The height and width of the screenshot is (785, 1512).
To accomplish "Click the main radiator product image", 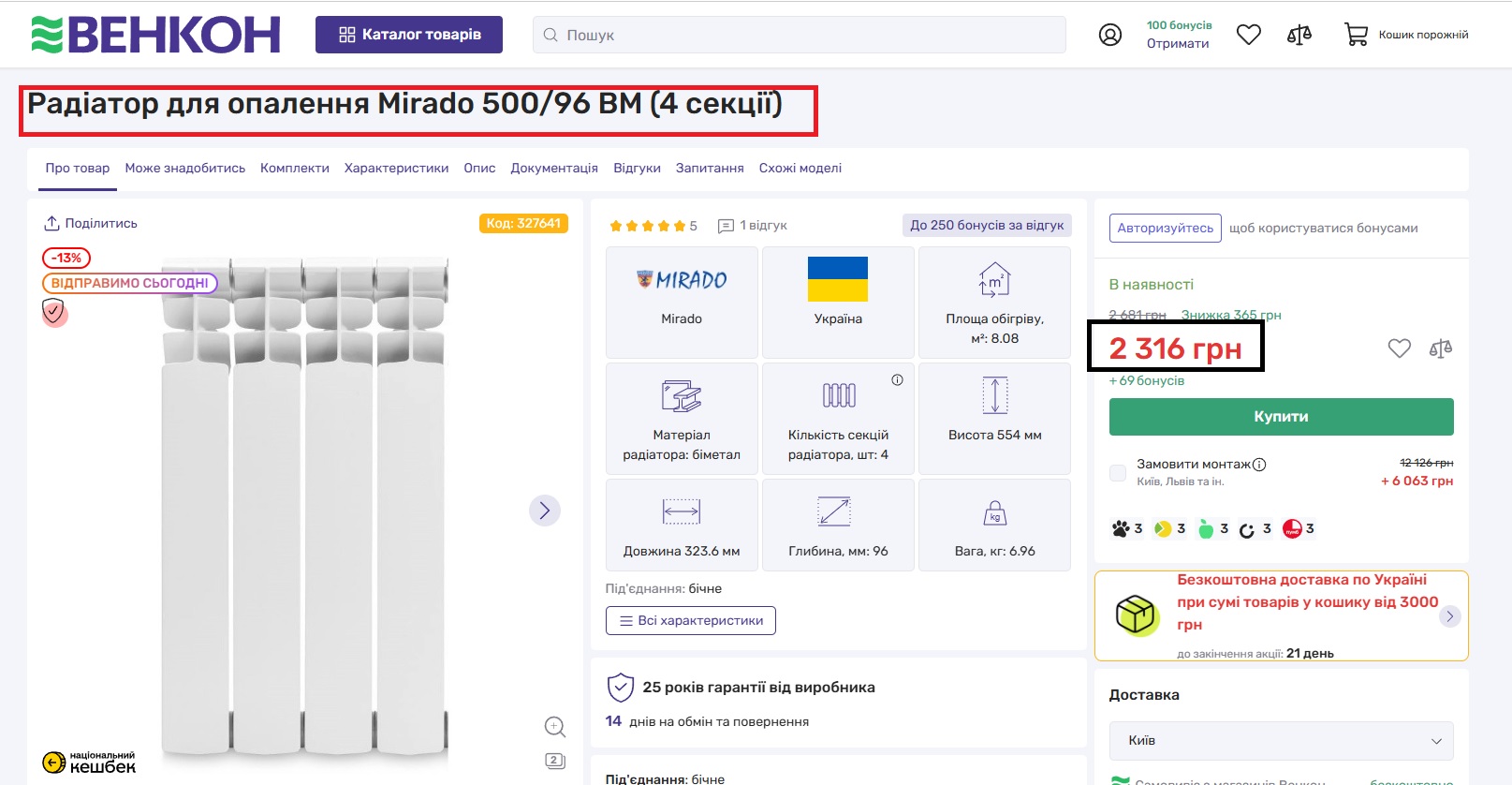I will 305,511.
